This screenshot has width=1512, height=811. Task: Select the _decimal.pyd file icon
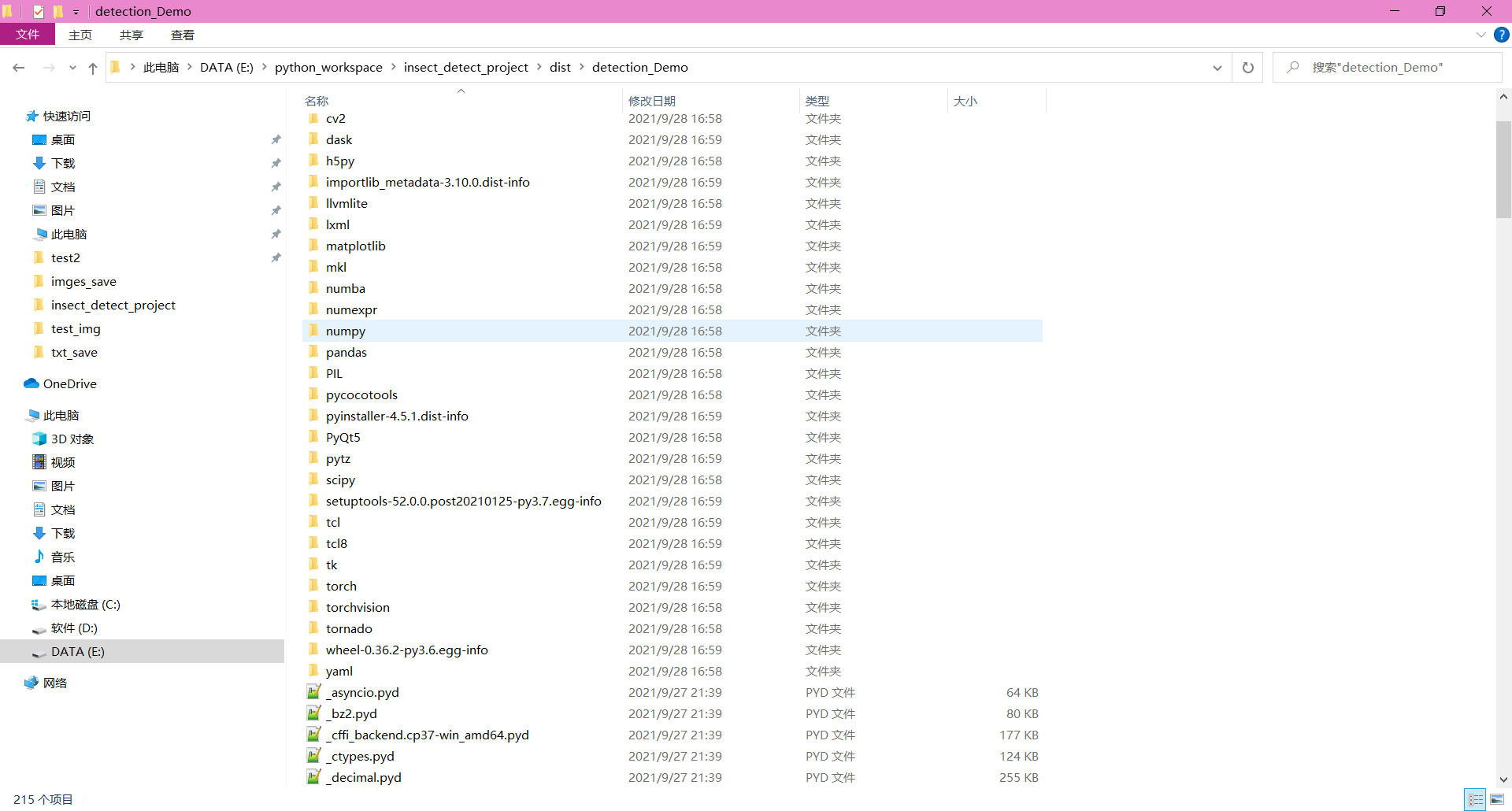coord(314,777)
